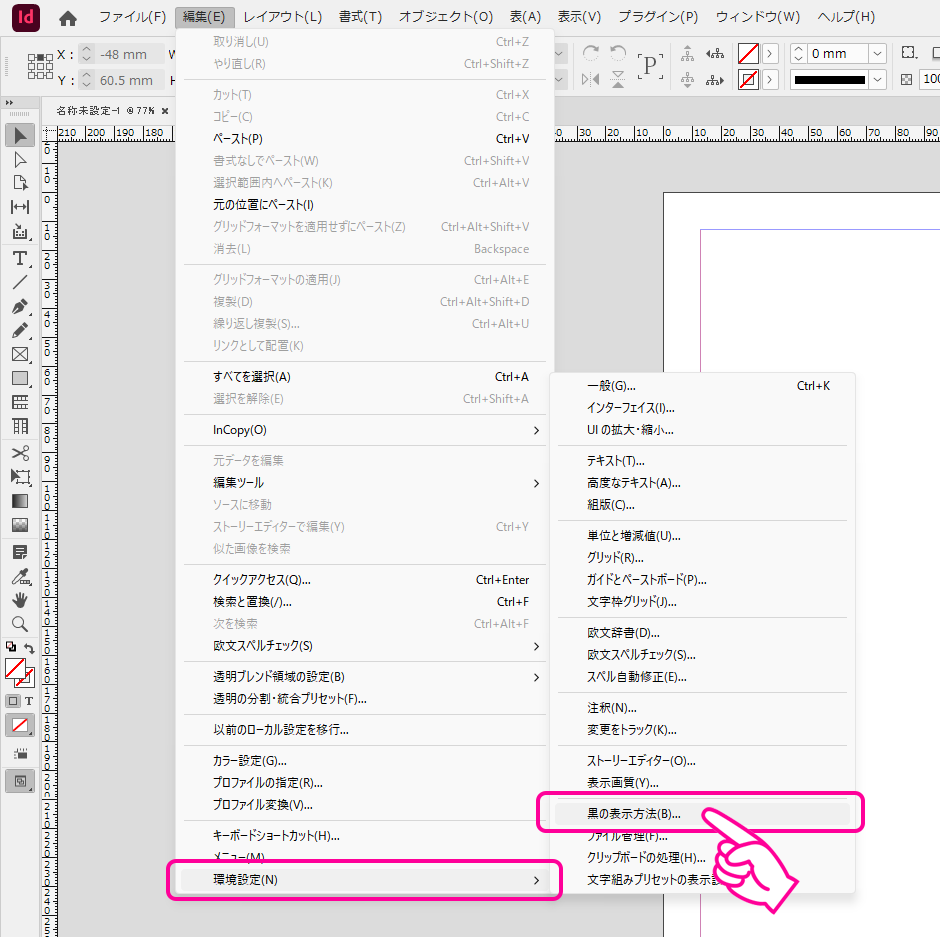Click the rotate 90° clockwise icon
940x937 pixels.
[x=590, y=53]
